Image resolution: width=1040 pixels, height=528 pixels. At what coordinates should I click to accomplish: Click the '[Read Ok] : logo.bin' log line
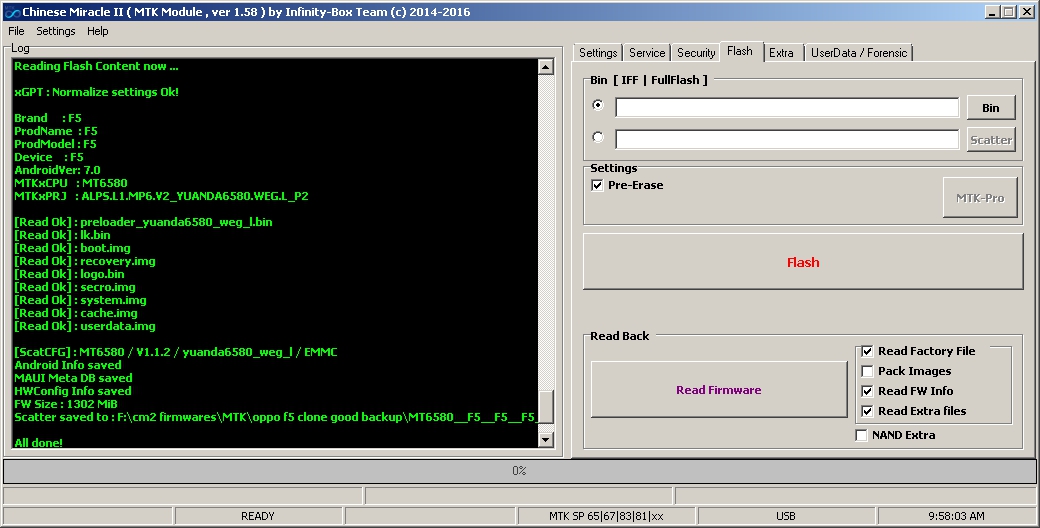tap(69, 274)
